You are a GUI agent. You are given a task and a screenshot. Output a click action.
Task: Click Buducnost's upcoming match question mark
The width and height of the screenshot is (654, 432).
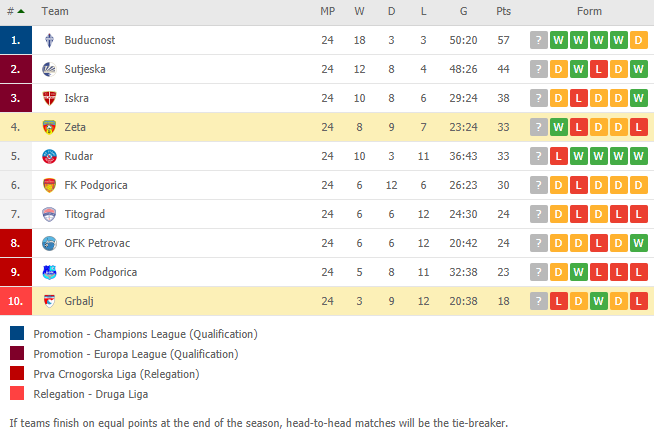538,40
